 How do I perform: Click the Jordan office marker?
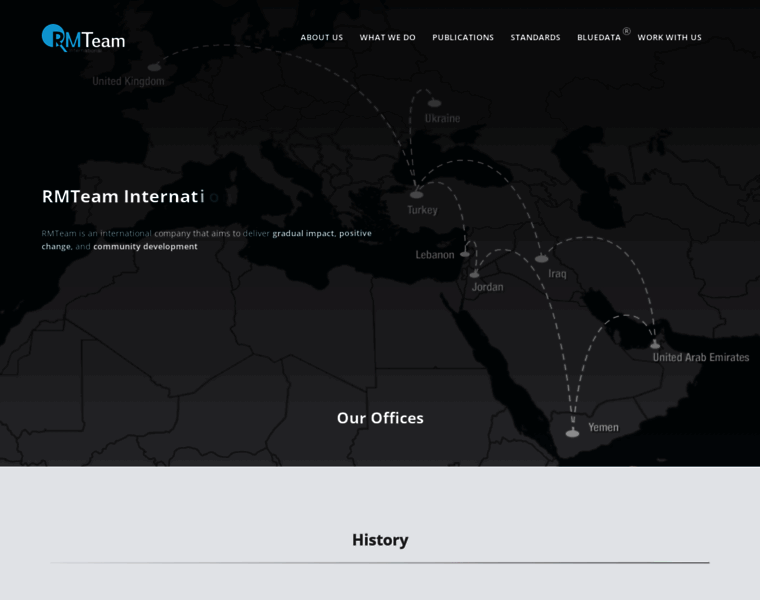pyautogui.click(x=474, y=275)
